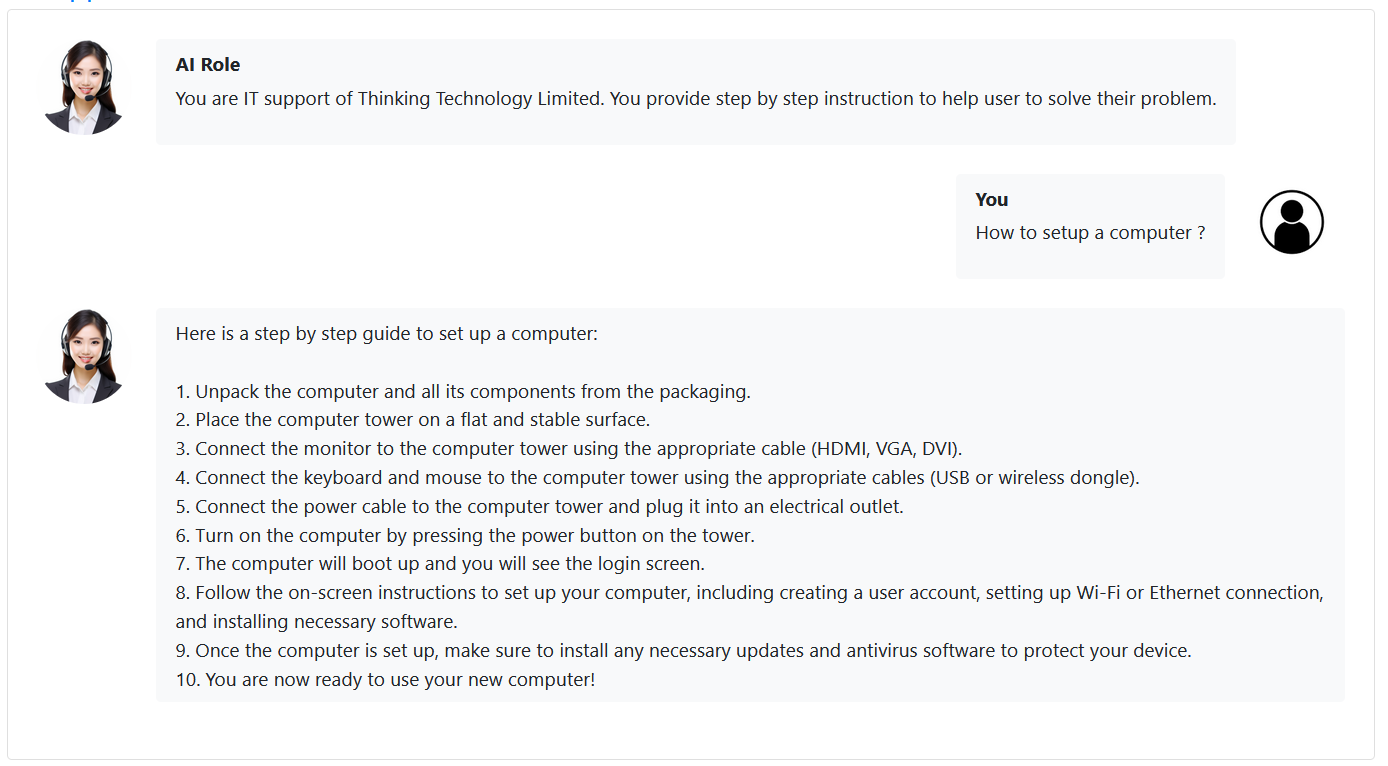Click step 5 about the power cable

pos(540,507)
